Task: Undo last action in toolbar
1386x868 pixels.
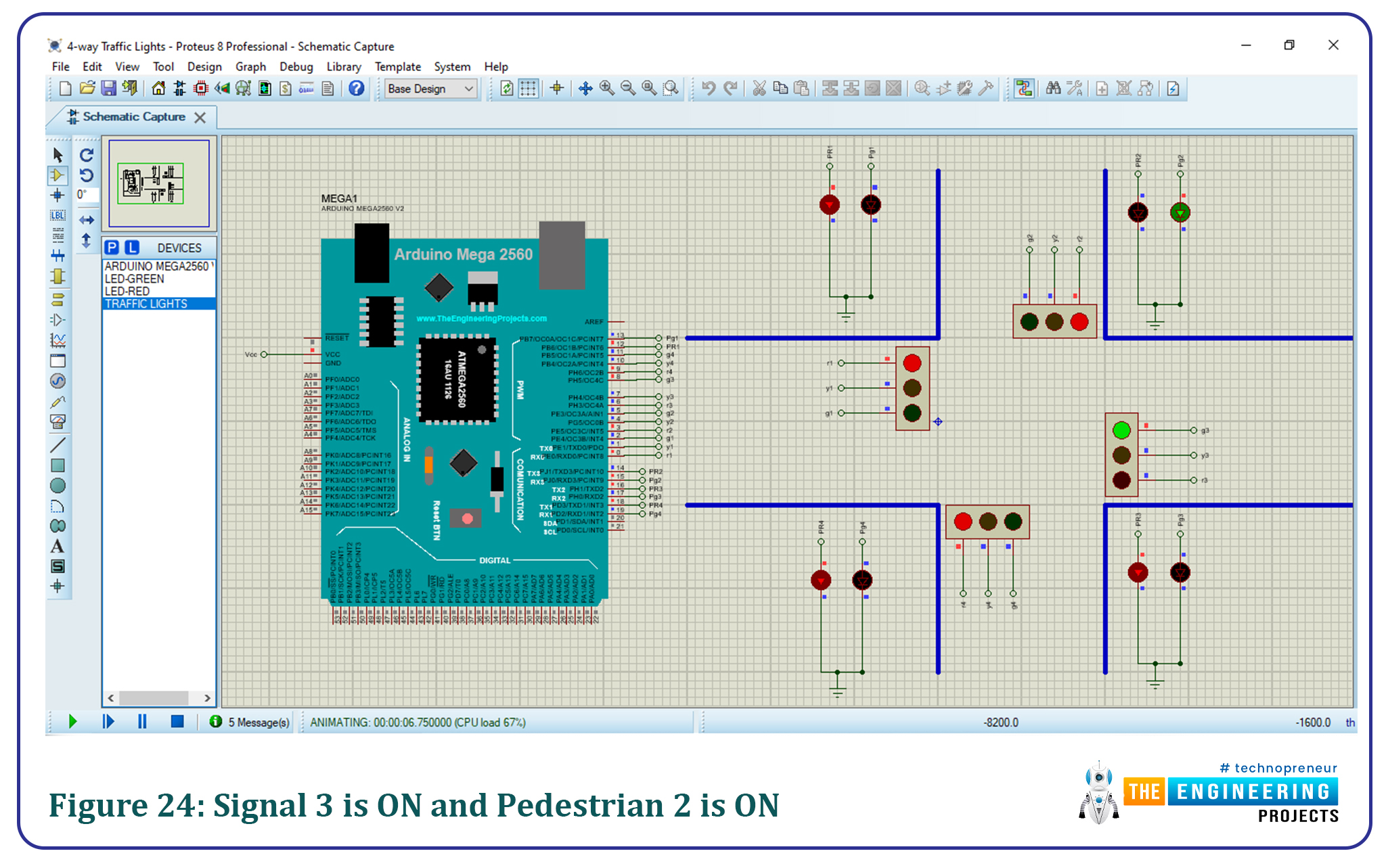Action: point(709,89)
